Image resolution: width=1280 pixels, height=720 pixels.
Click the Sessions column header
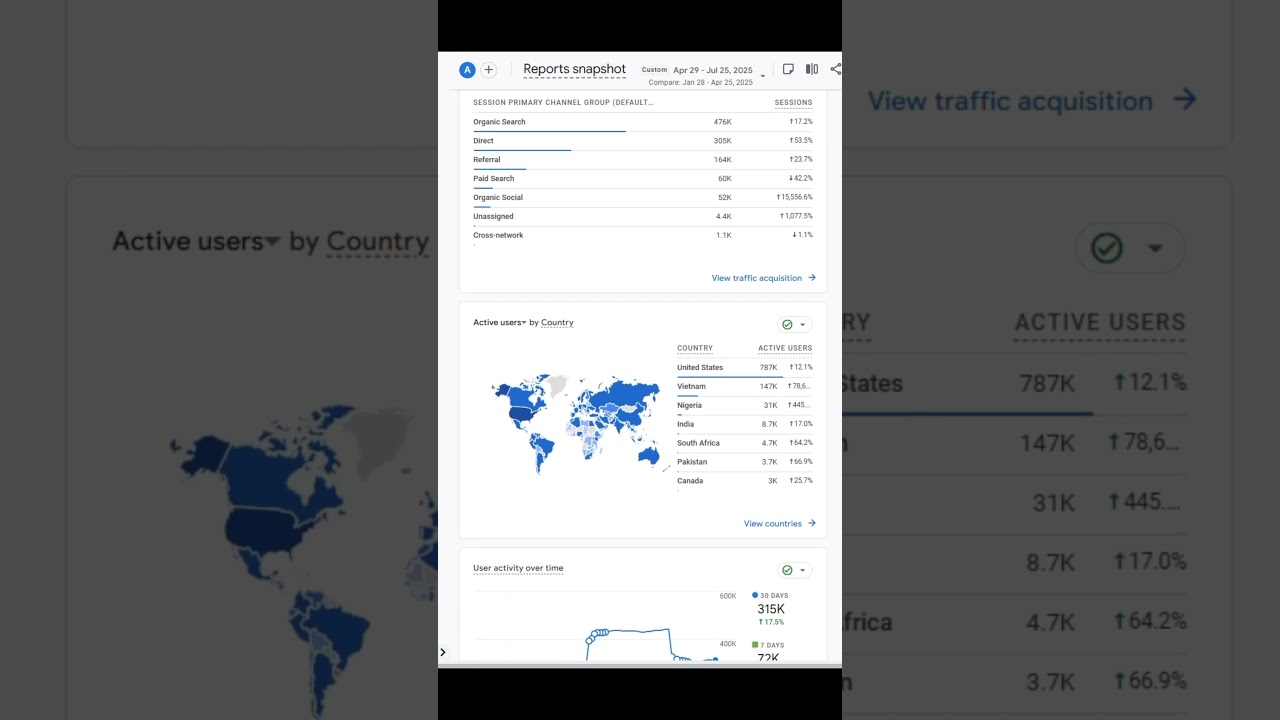[x=793, y=103]
